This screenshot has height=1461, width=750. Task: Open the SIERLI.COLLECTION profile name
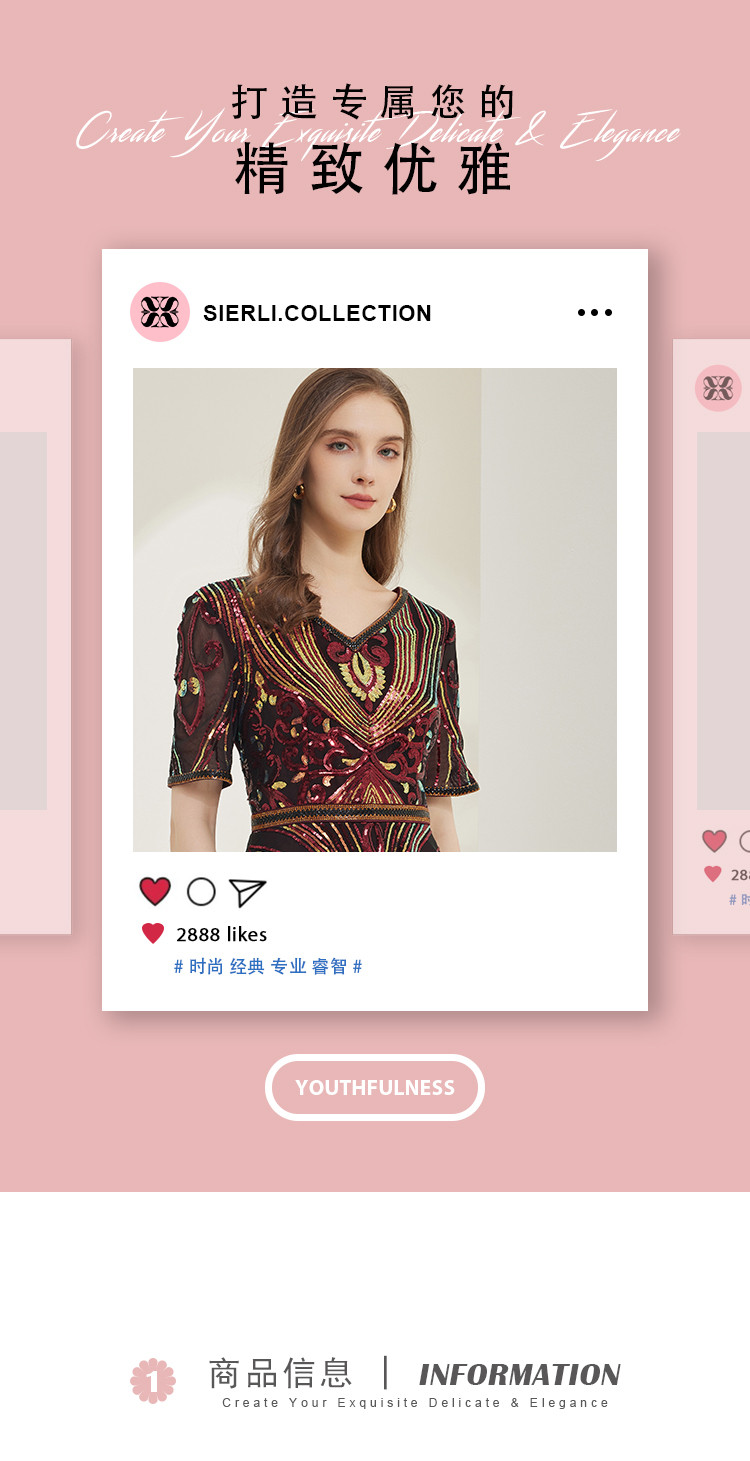click(317, 313)
